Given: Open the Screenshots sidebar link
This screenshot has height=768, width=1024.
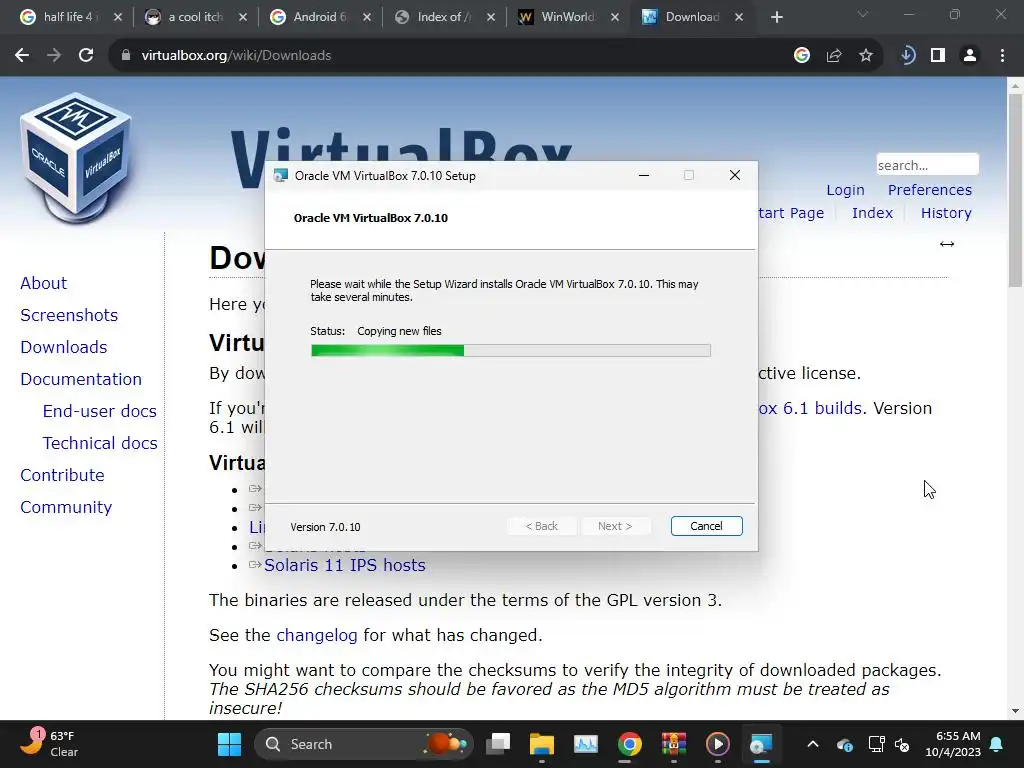Looking at the screenshot, I should click(x=69, y=315).
